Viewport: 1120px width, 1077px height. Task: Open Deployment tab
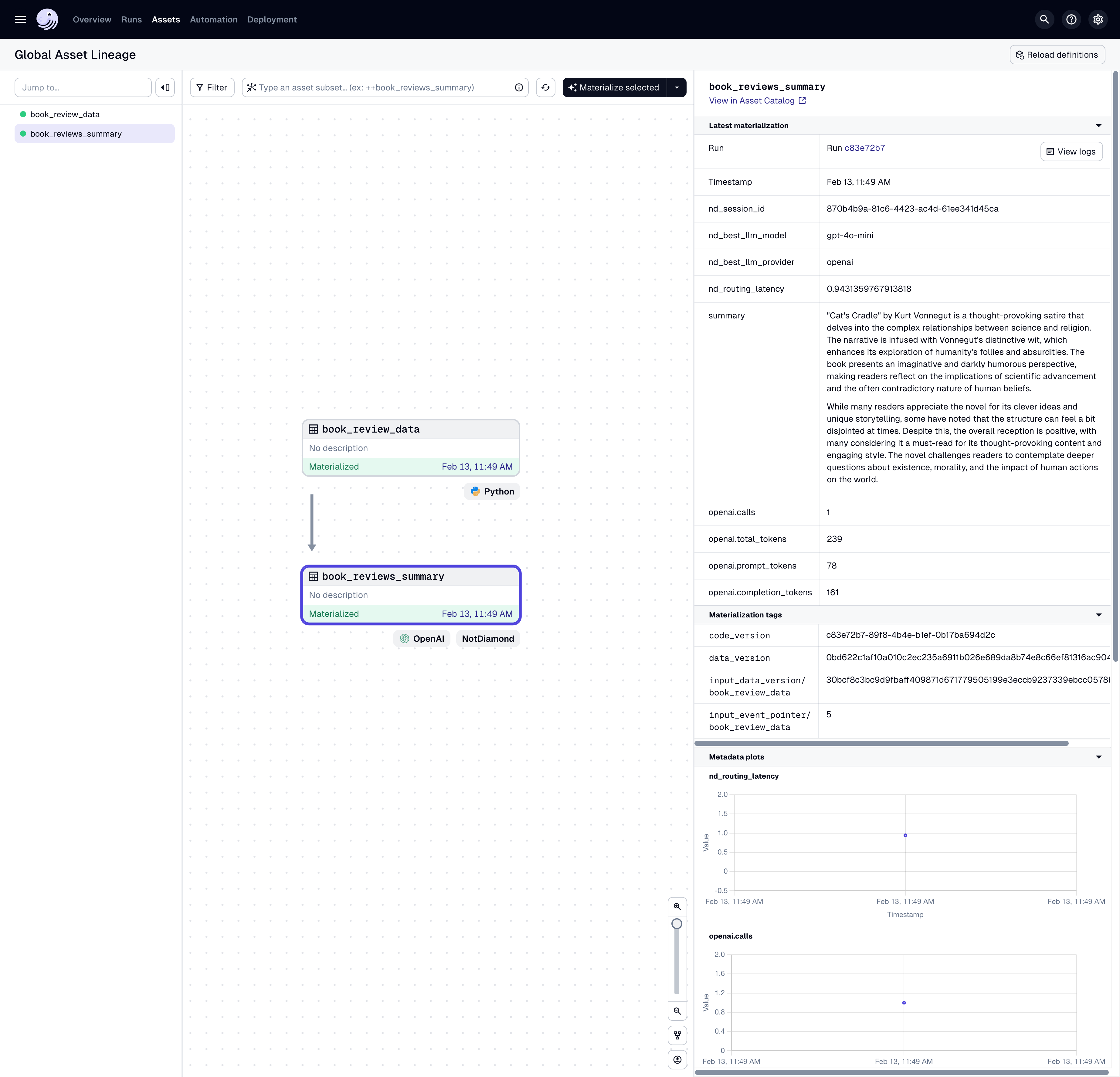272,19
